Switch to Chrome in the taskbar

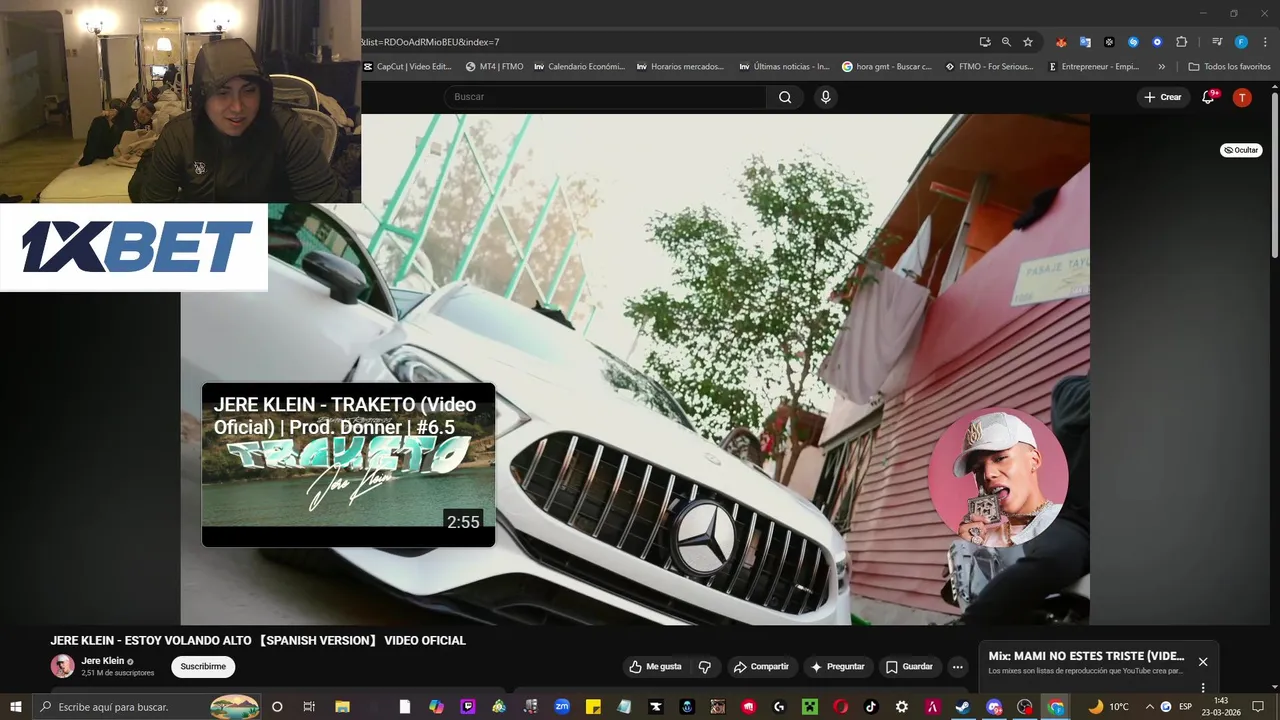[x=1056, y=707]
